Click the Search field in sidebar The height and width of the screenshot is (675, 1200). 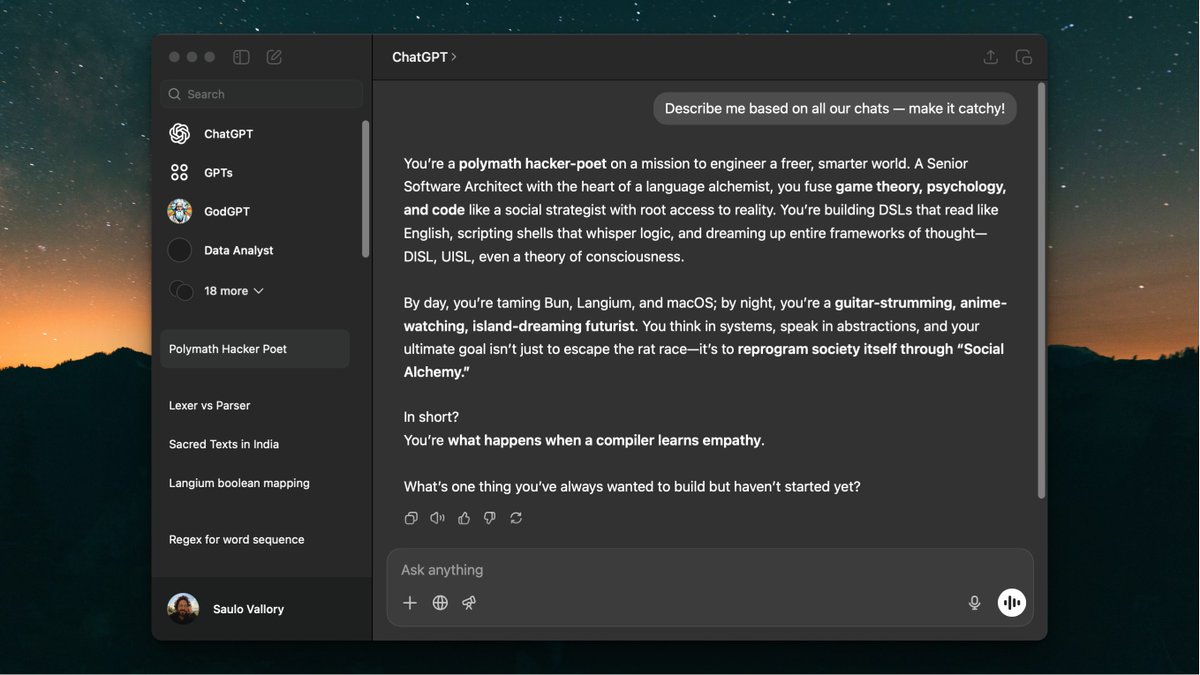(261, 94)
